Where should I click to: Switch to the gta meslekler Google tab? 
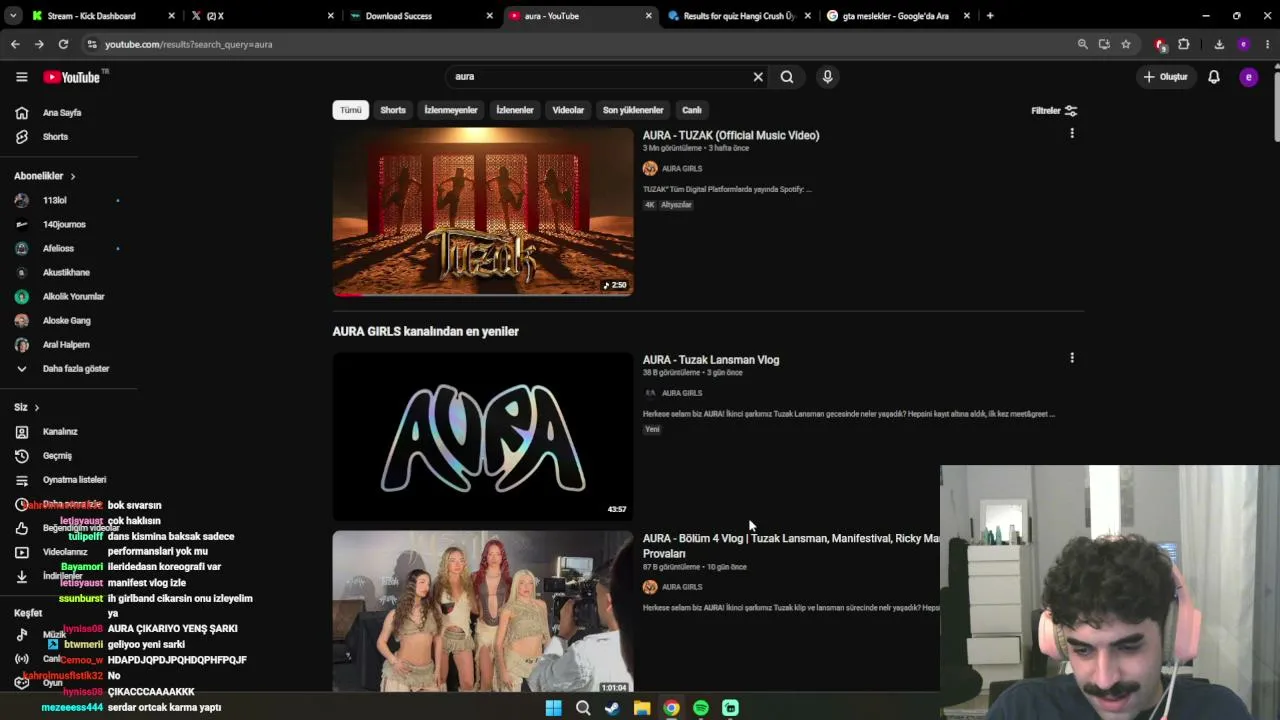coord(897,16)
